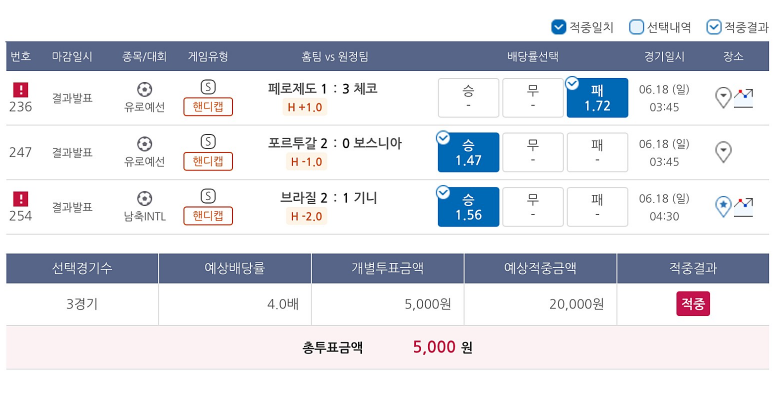Open the location pin icon for match 236
This screenshot has height=400, width=778.
723,98
